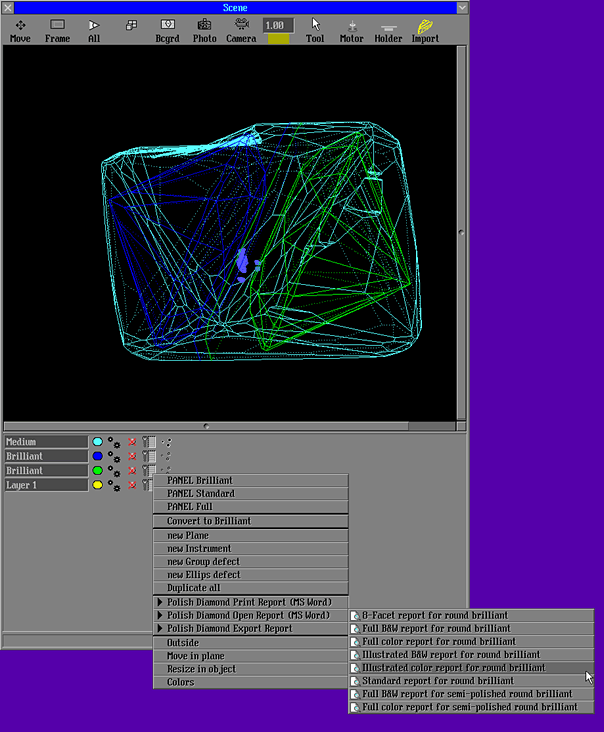
Task: Click the gear icon on the blue Brilliant layer
Action: [115, 457]
